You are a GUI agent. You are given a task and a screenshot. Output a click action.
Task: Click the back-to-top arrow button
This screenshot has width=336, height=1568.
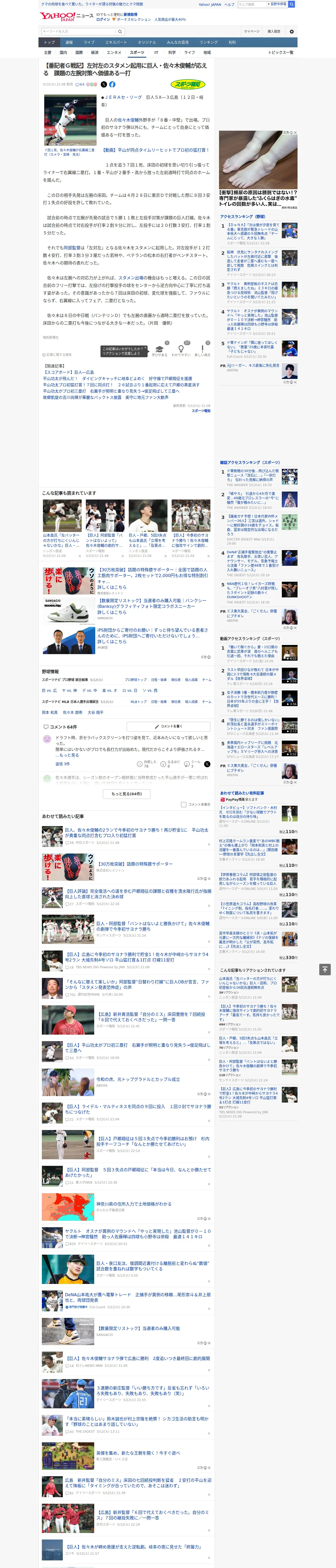click(x=326, y=969)
